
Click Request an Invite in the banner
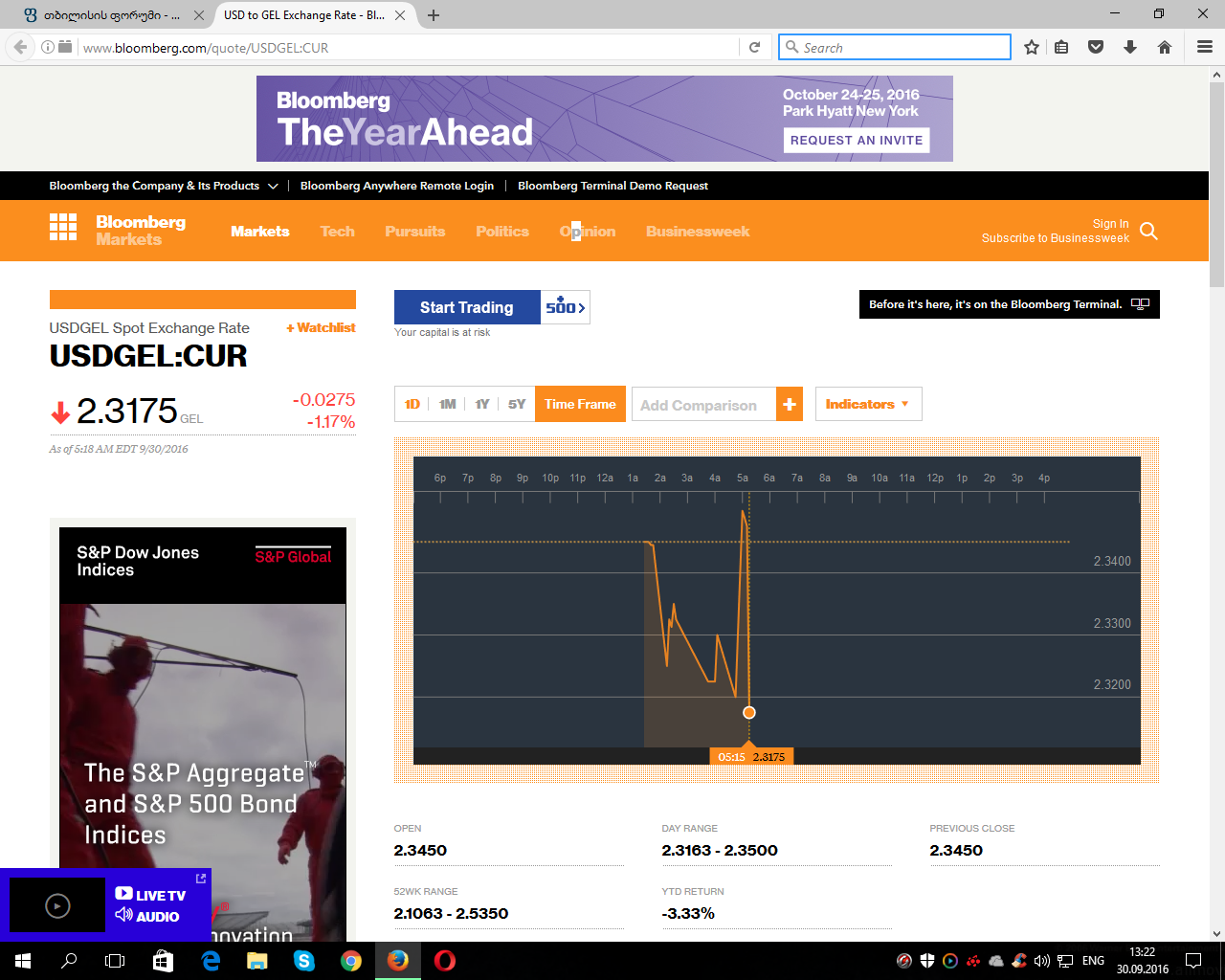(x=857, y=140)
